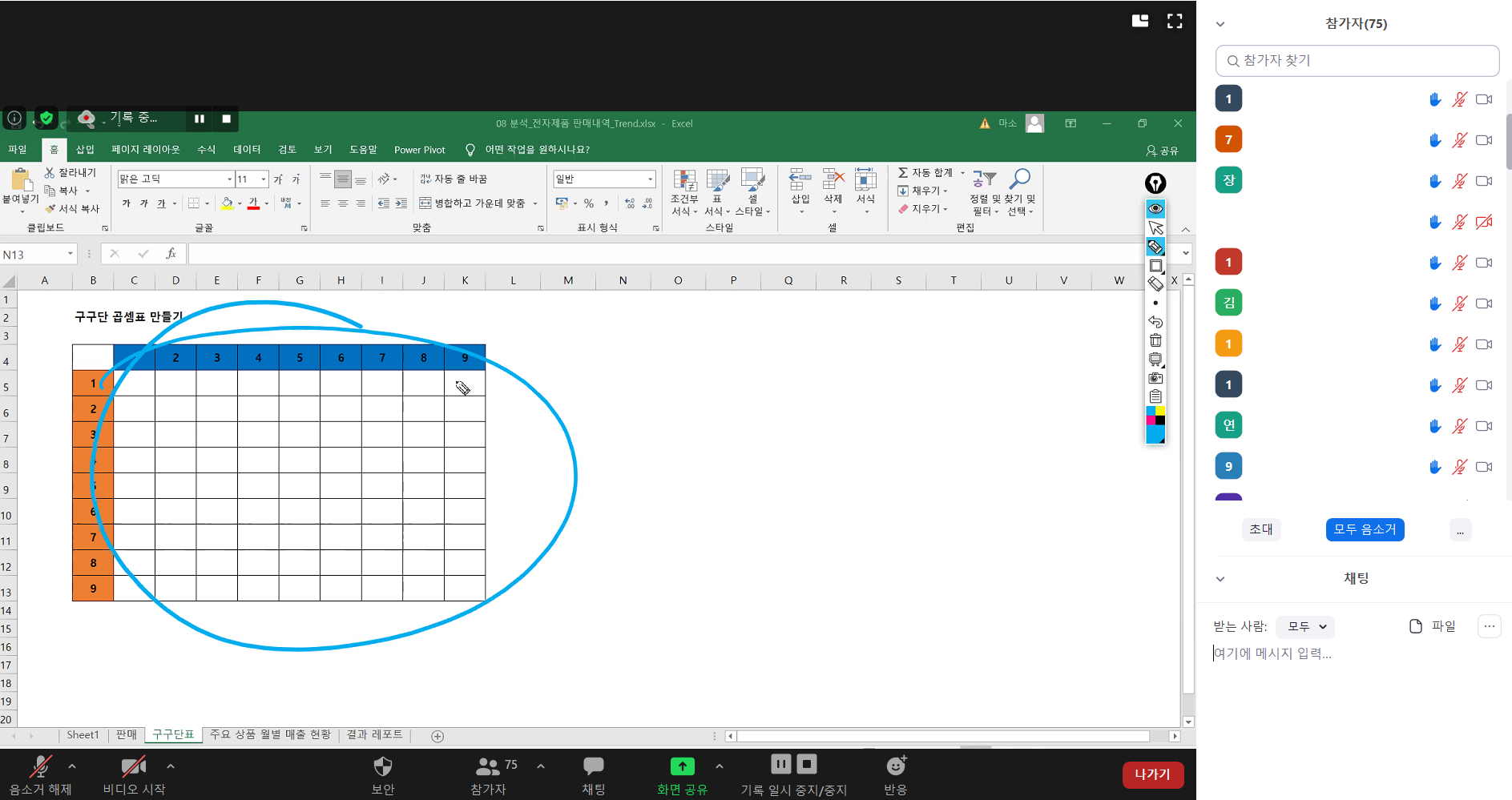Click the 참가자 찾기 search field
The width and height of the screenshot is (1512, 800).
[x=1357, y=61]
